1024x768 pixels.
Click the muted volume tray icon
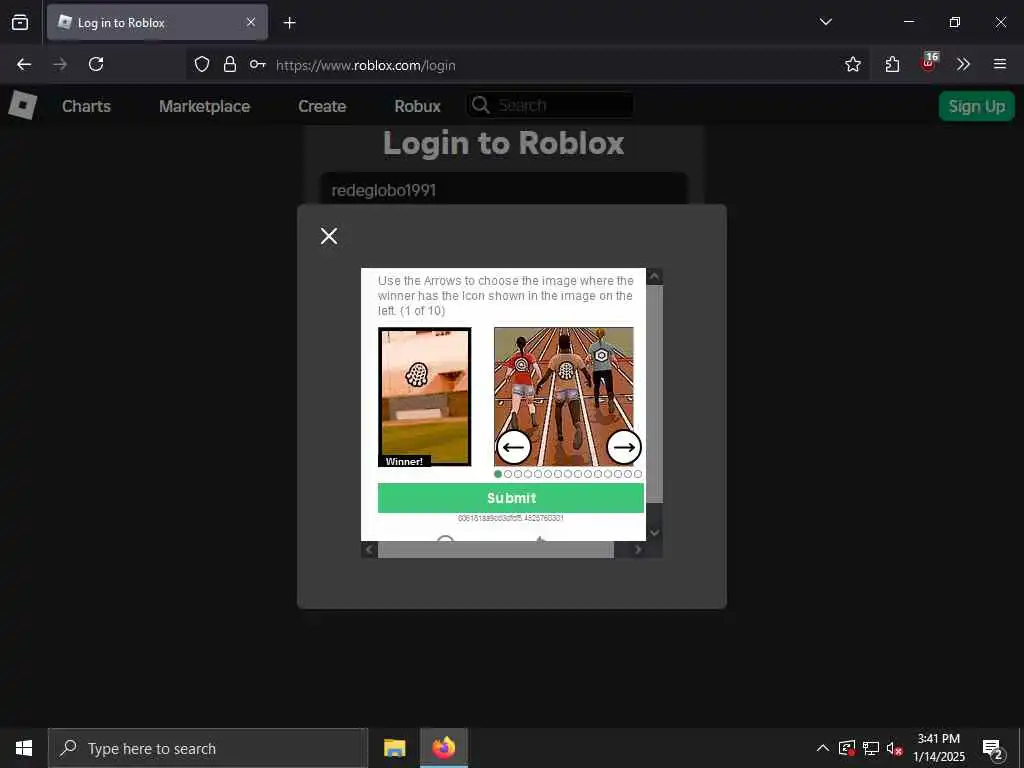click(x=894, y=748)
